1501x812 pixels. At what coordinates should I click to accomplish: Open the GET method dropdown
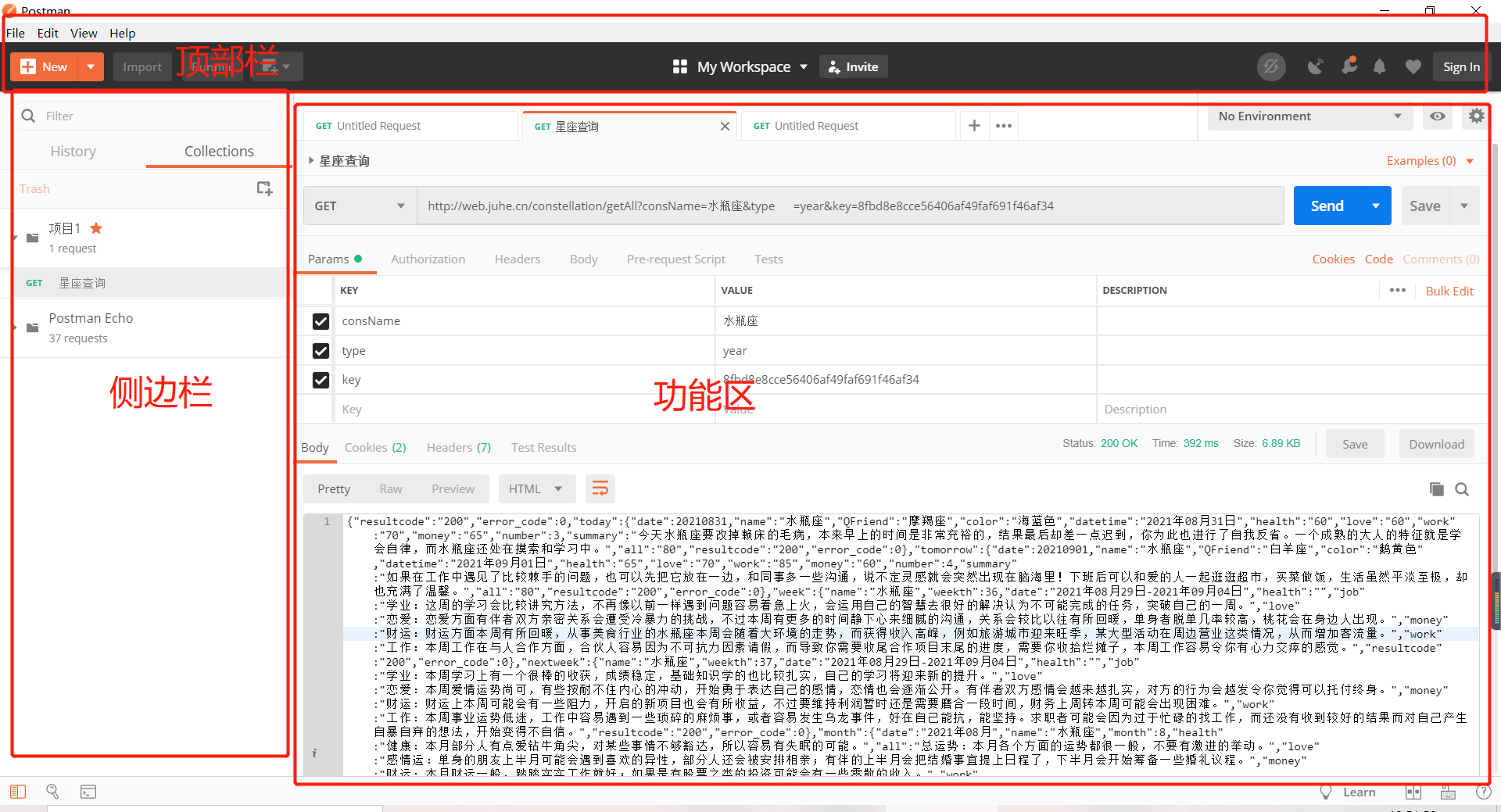coord(360,206)
